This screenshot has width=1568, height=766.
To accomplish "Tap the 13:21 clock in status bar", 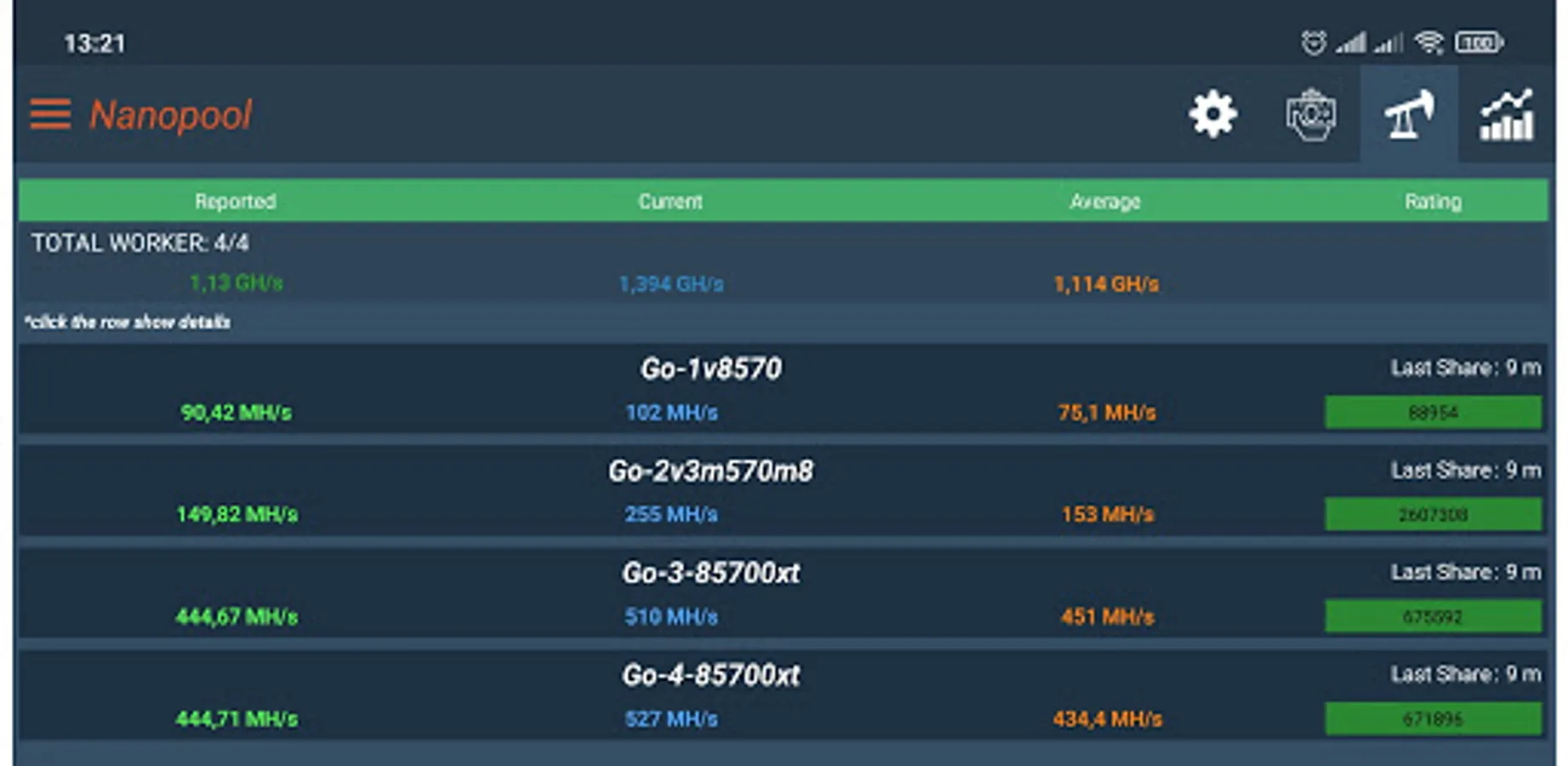I will 94,43.
